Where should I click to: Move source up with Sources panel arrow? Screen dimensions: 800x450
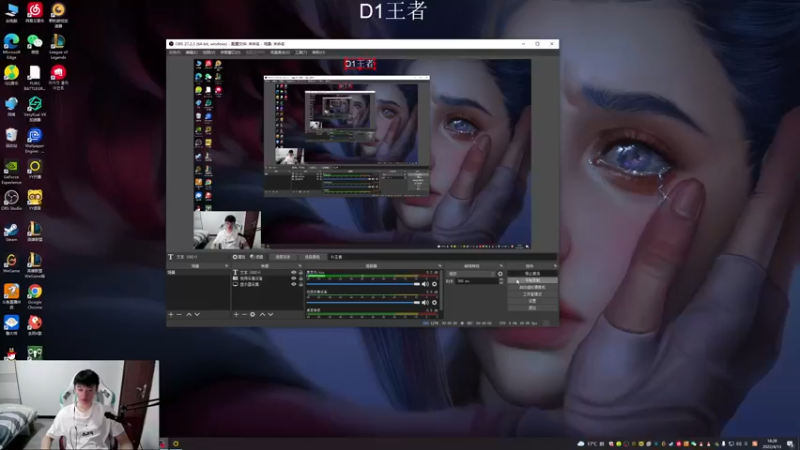(x=262, y=314)
